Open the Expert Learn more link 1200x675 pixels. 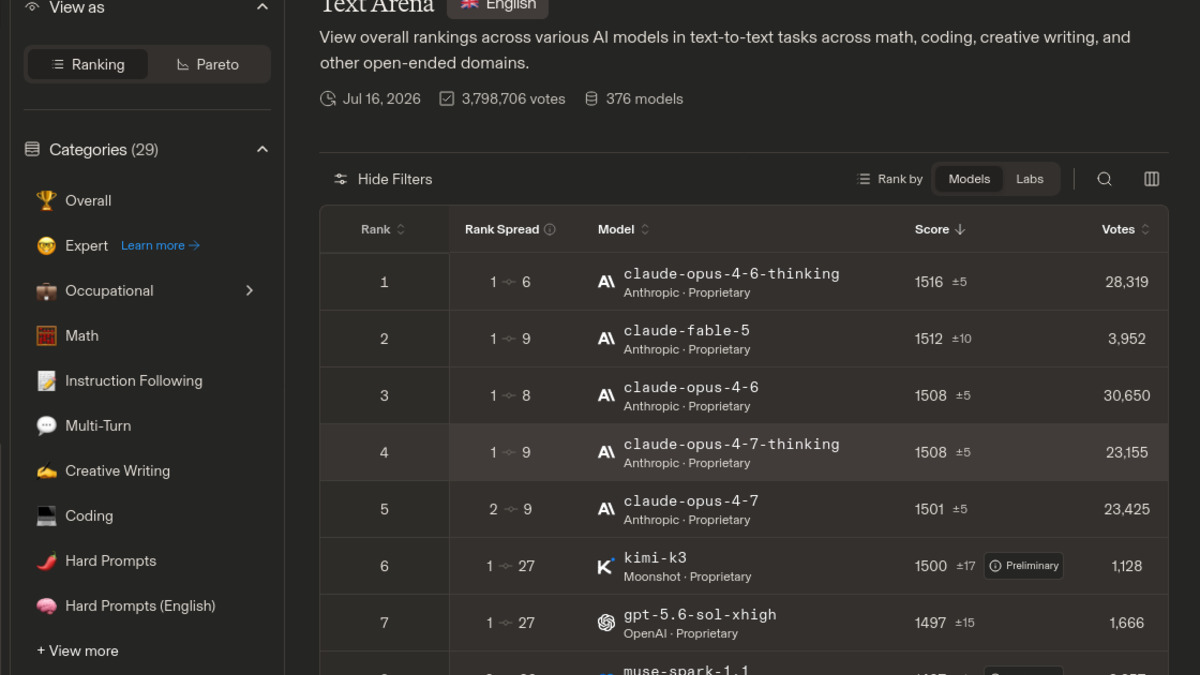tap(160, 245)
